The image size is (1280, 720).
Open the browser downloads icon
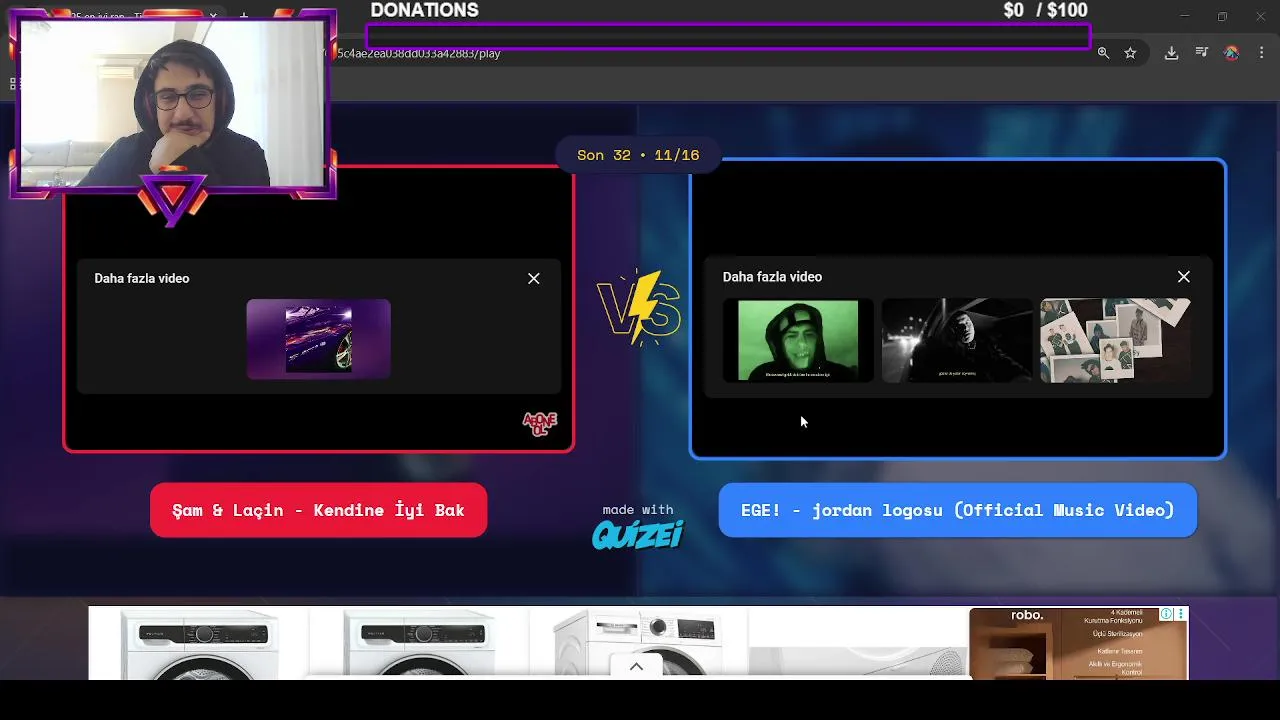tap(1171, 53)
